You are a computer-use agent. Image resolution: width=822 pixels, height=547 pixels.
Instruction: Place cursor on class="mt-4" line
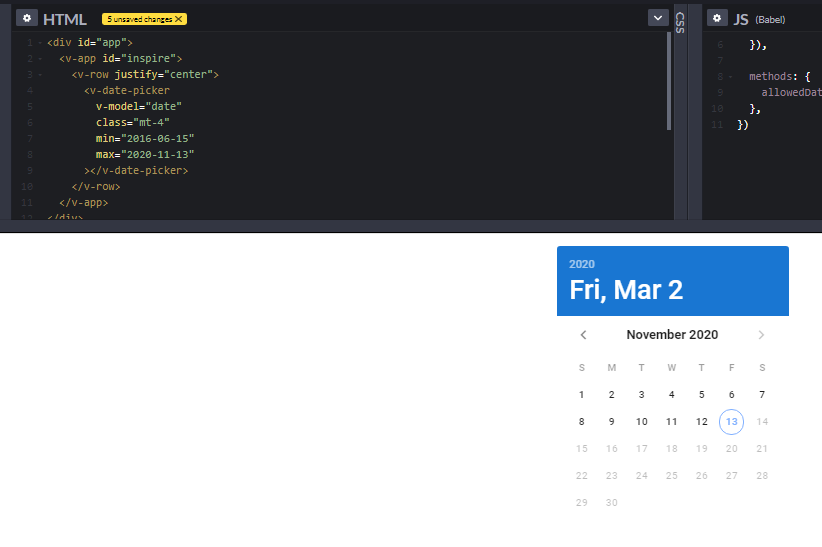click(132, 123)
